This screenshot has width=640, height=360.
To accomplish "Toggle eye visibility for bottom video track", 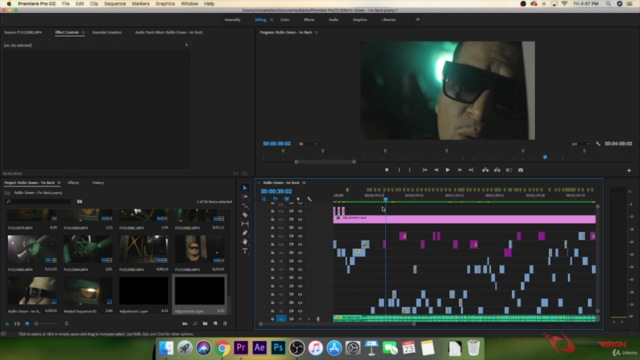I will (300, 311).
